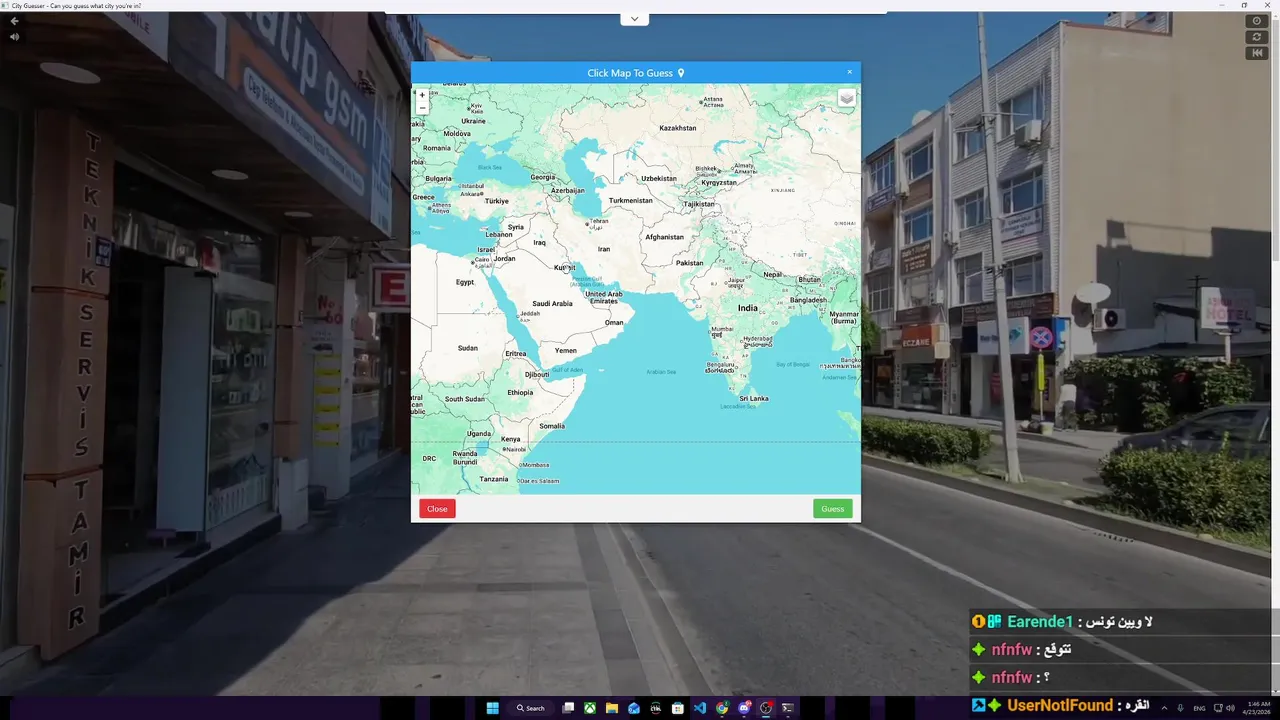Open the Windows Start menu
The image size is (1280, 720).
pyautogui.click(x=492, y=708)
